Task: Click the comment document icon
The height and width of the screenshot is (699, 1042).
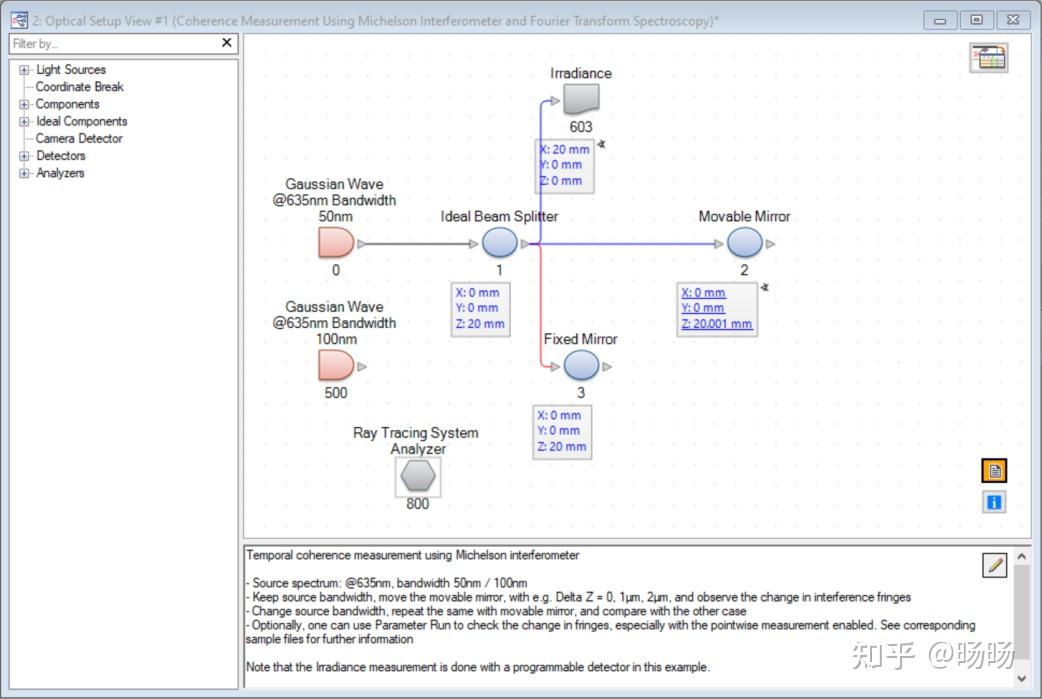Action: click(x=993, y=470)
